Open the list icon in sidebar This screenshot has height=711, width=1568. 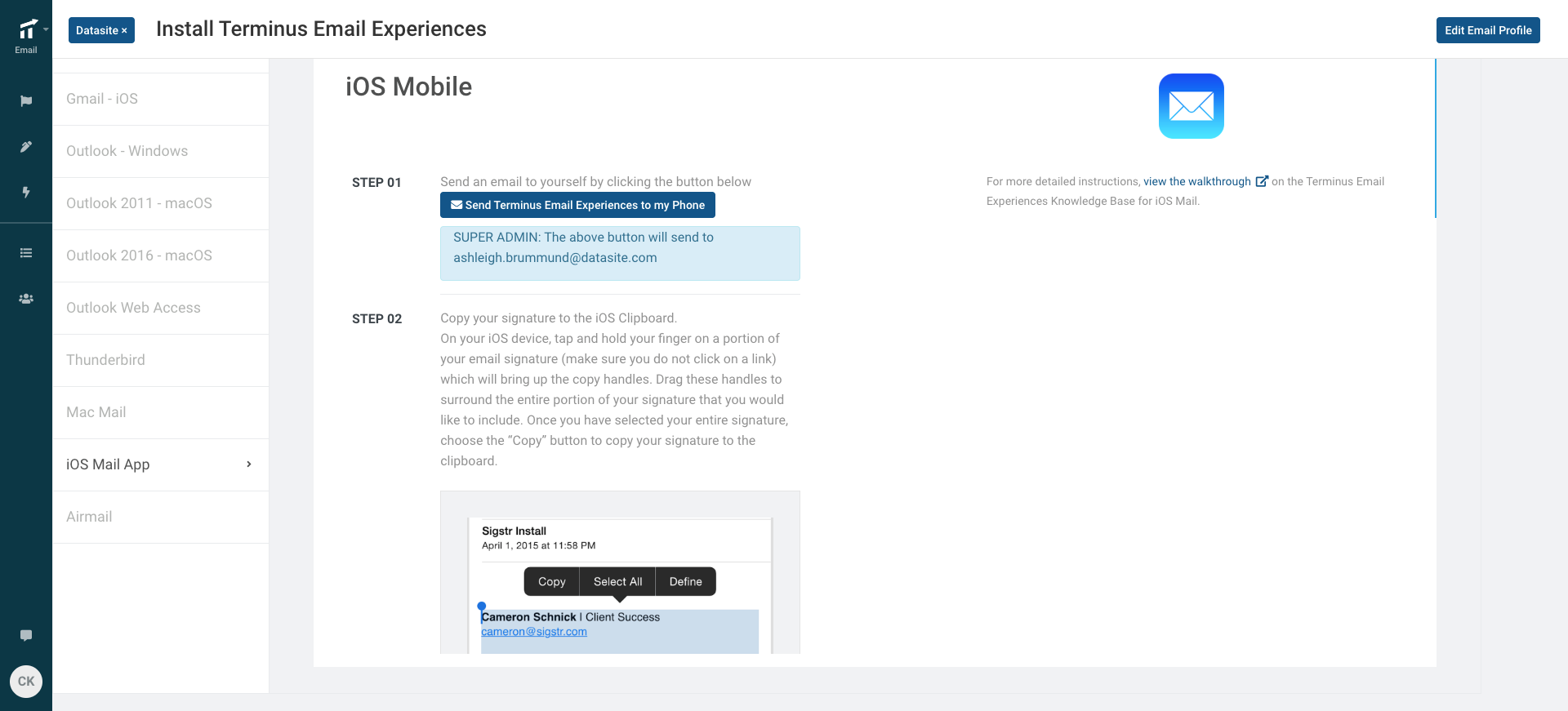26,253
